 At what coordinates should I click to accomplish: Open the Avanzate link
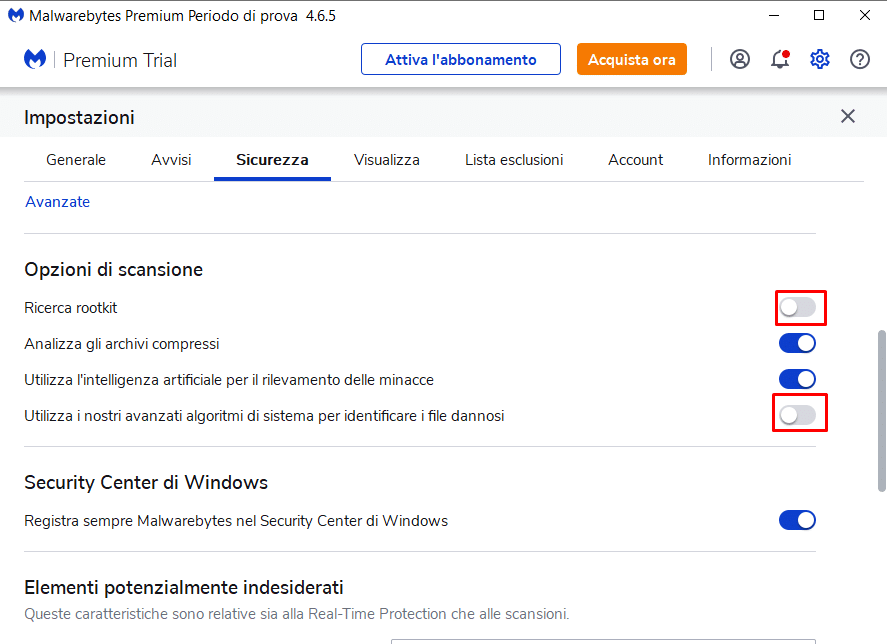[58, 202]
